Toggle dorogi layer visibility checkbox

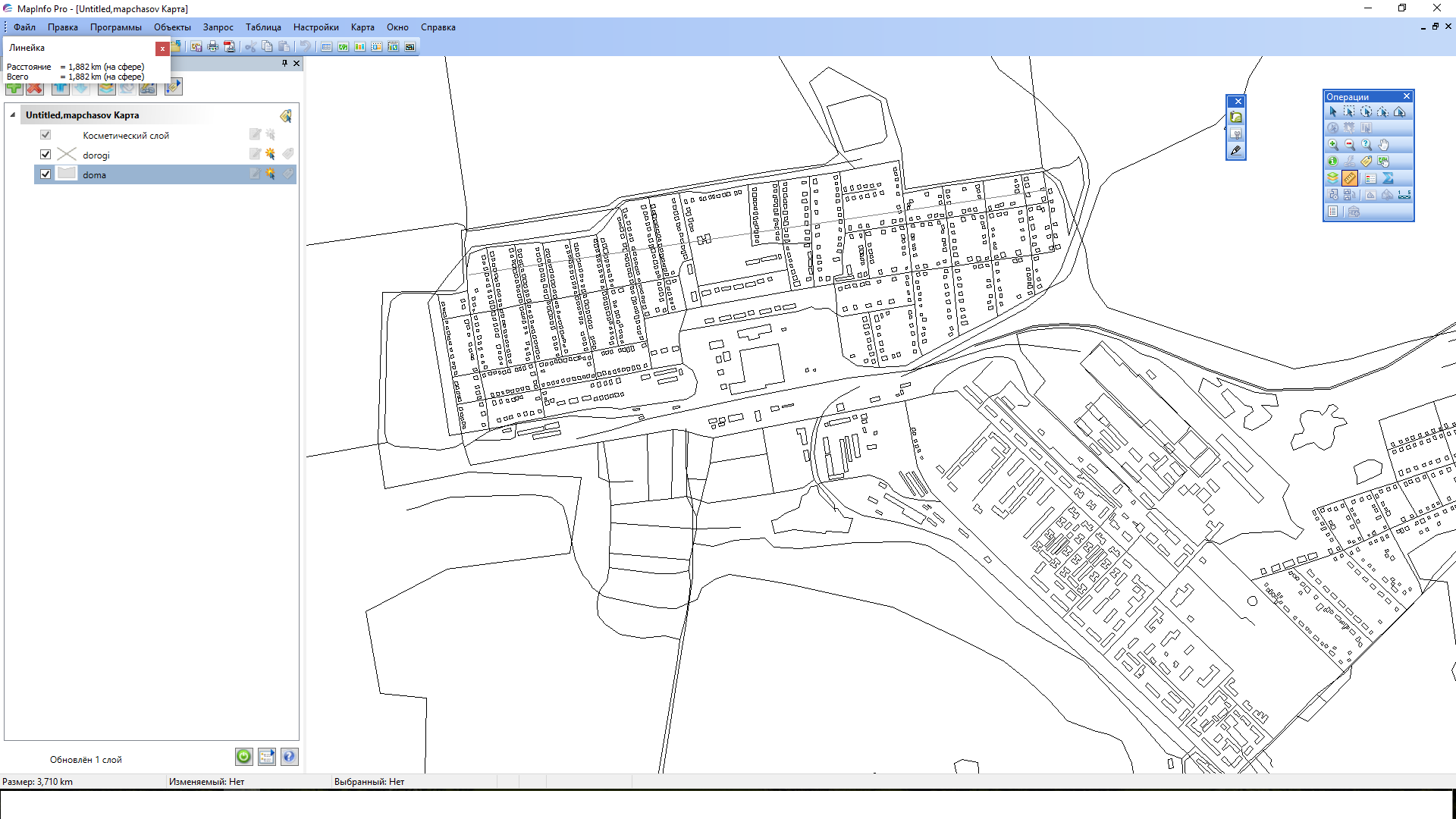(x=45, y=155)
